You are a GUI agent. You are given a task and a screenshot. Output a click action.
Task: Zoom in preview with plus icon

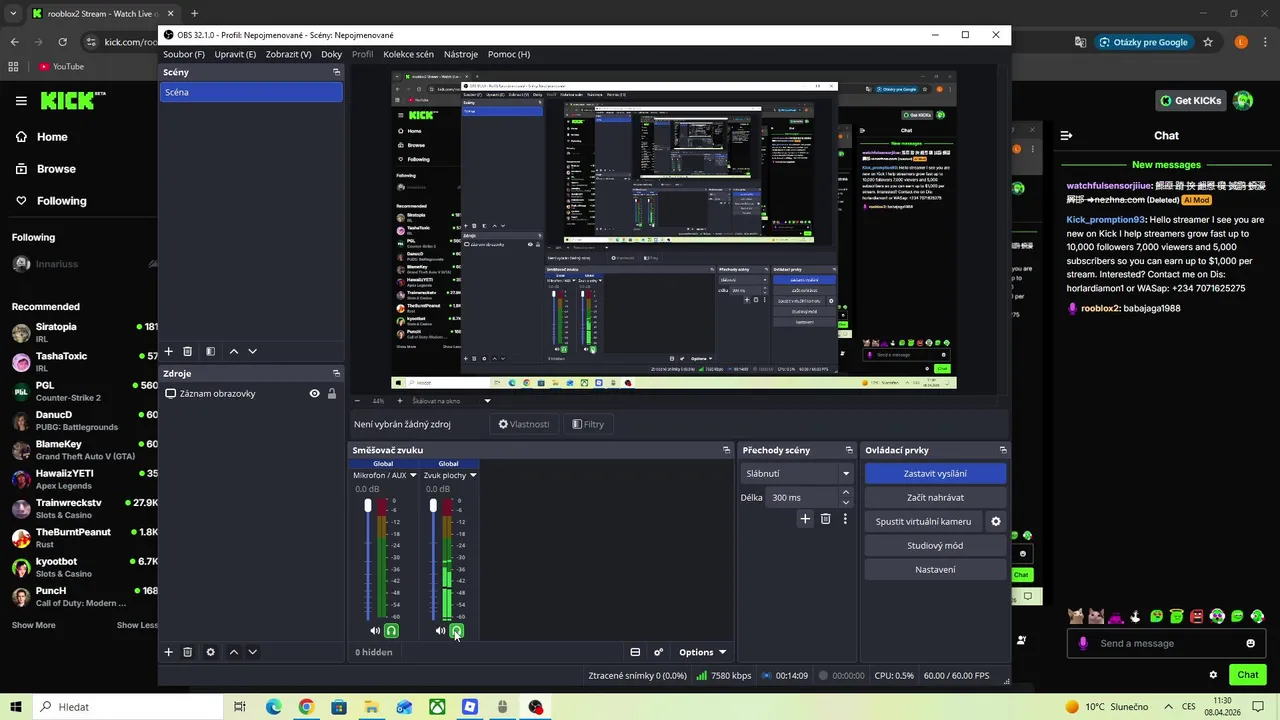click(x=400, y=401)
